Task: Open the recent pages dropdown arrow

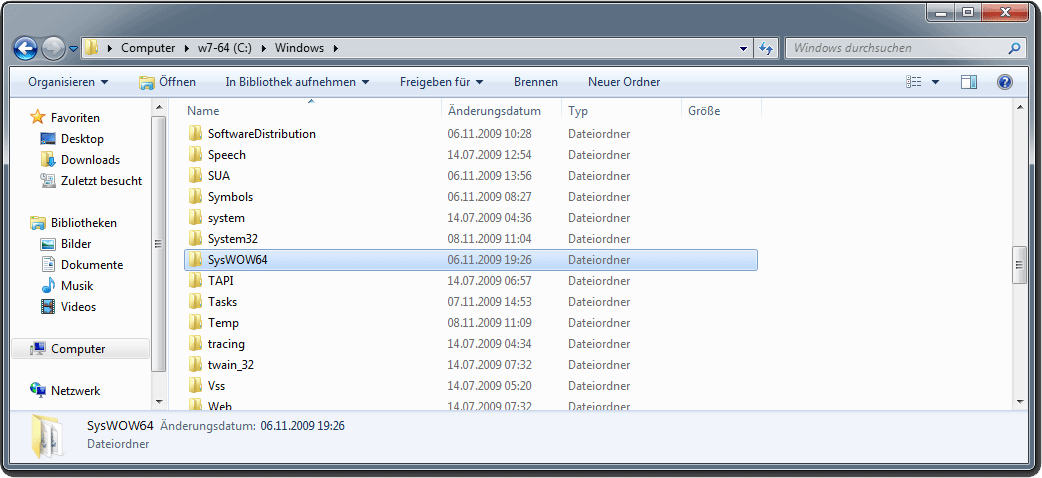Action: (x=73, y=49)
